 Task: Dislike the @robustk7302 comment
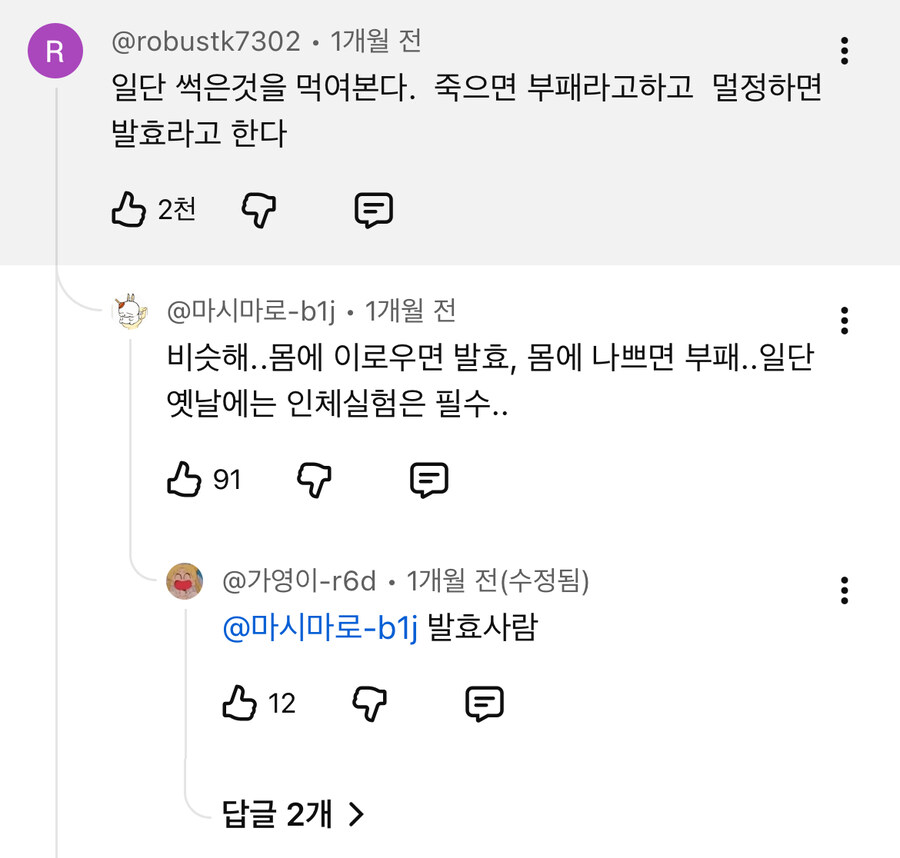(x=259, y=210)
